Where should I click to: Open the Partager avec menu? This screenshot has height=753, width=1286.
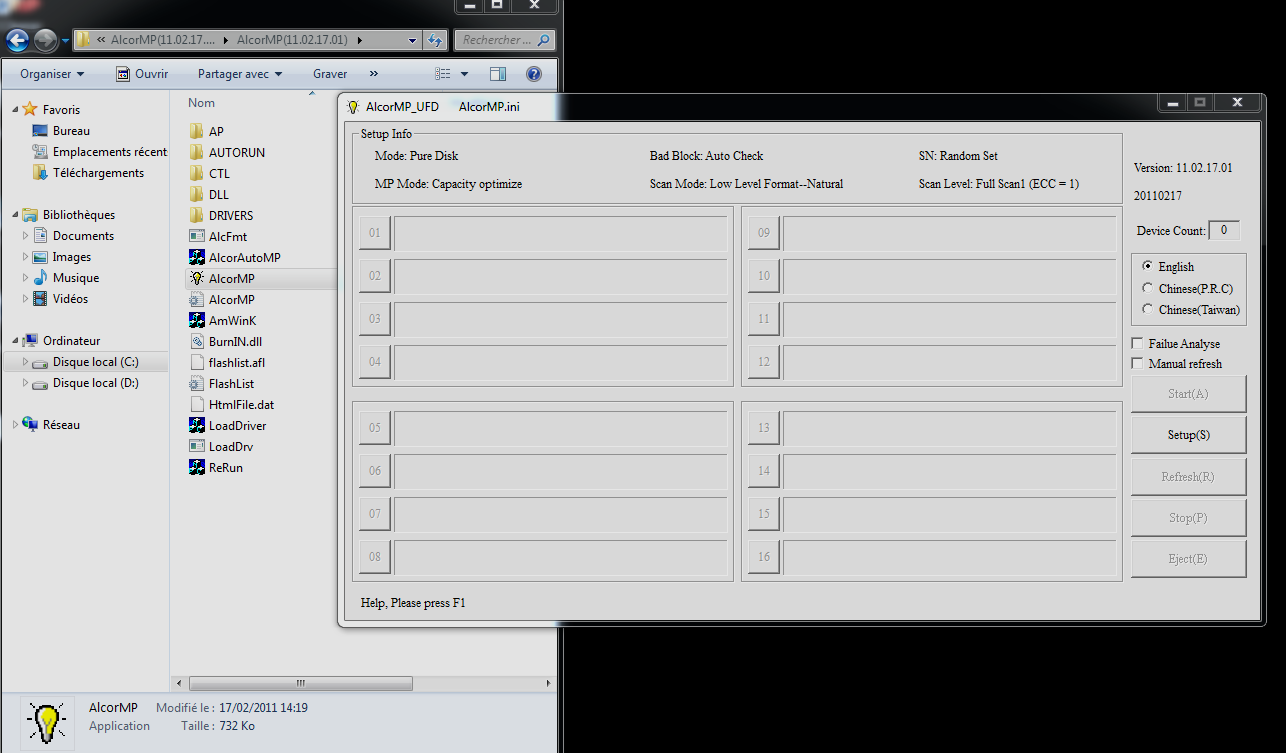(240, 74)
